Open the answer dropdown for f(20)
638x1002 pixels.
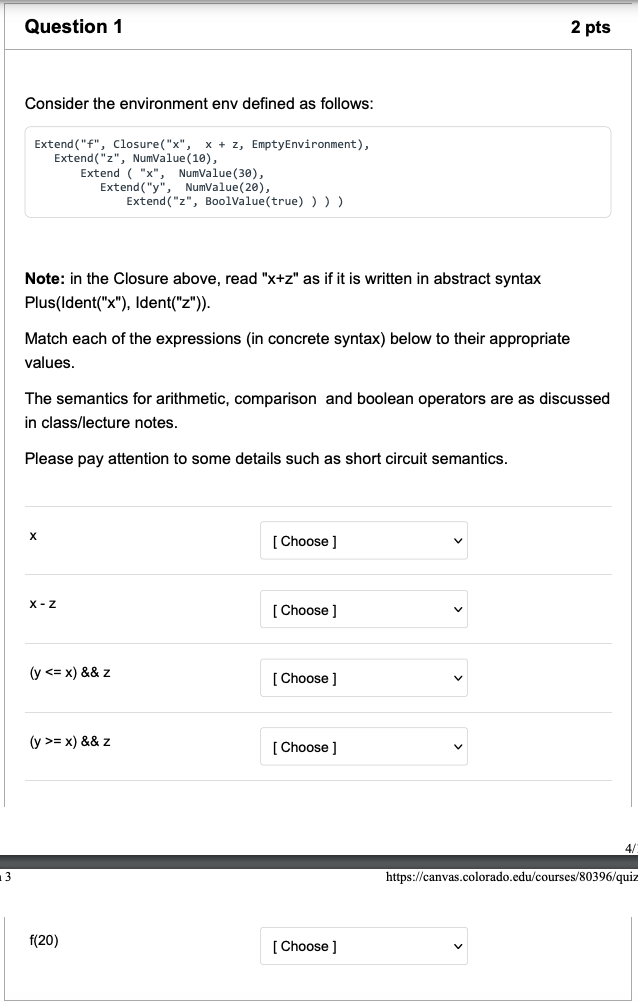tap(363, 945)
